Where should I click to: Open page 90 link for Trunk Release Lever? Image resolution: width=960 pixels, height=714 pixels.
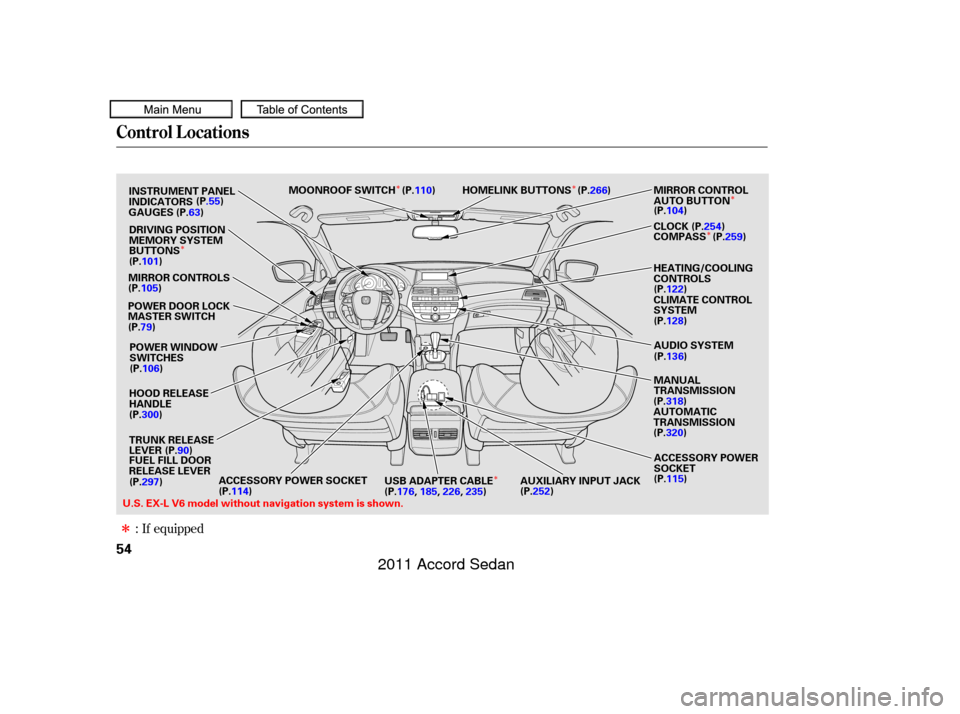click(x=183, y=451)
